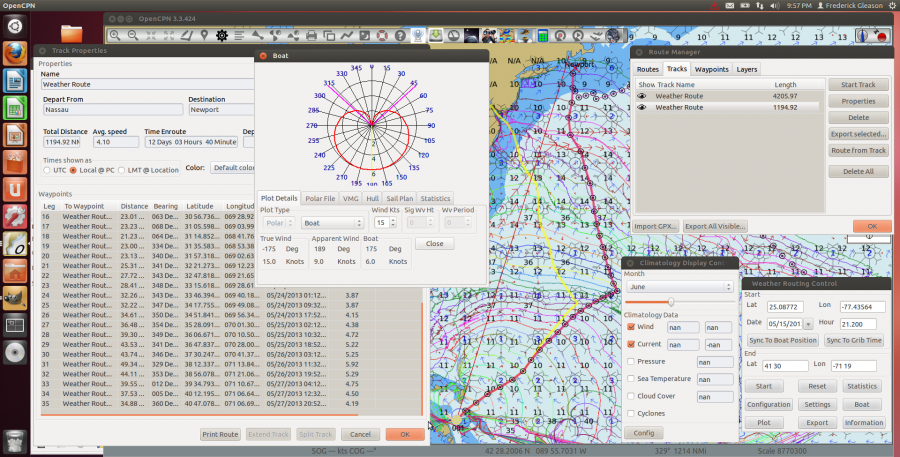Click Route from Track button
This screenshot has width=900, height=457.
[858, 150]
